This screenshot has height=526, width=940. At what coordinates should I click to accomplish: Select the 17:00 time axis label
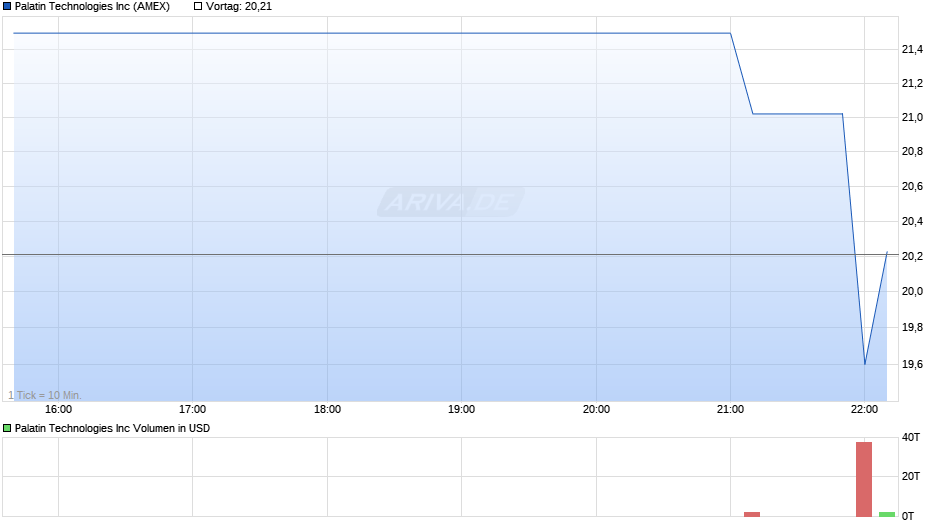pos(192,410)
